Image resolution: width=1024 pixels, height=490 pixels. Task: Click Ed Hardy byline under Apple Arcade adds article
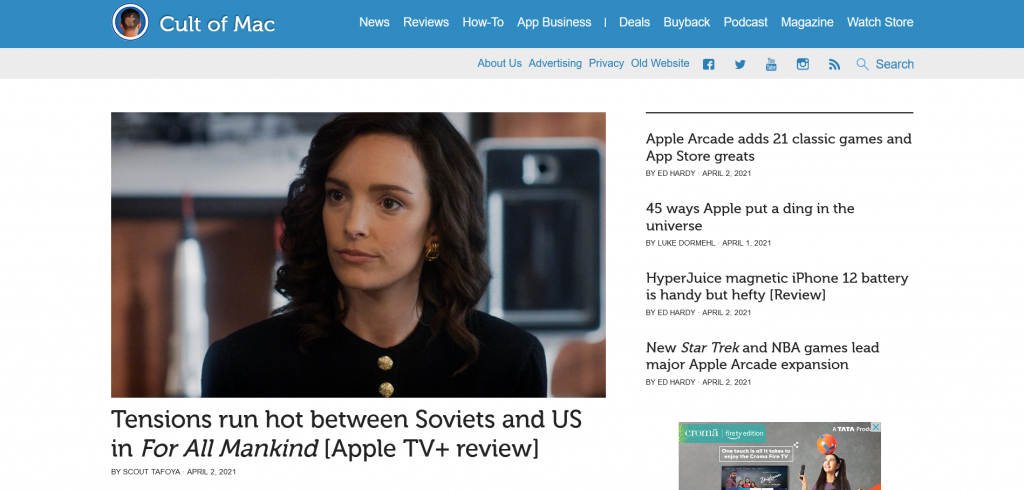(676, 174)
